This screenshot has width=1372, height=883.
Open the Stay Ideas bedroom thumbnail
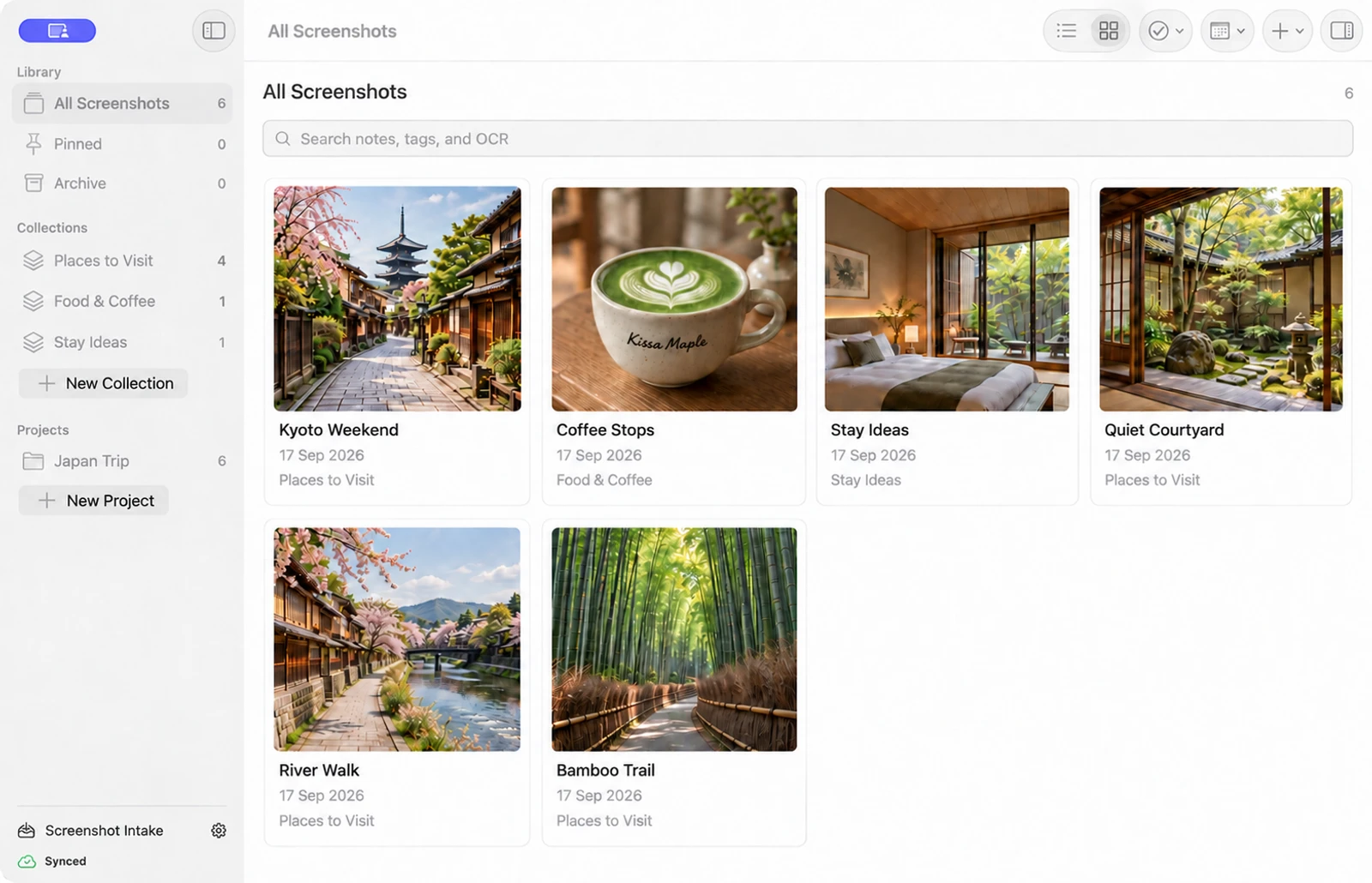(947, 299)
